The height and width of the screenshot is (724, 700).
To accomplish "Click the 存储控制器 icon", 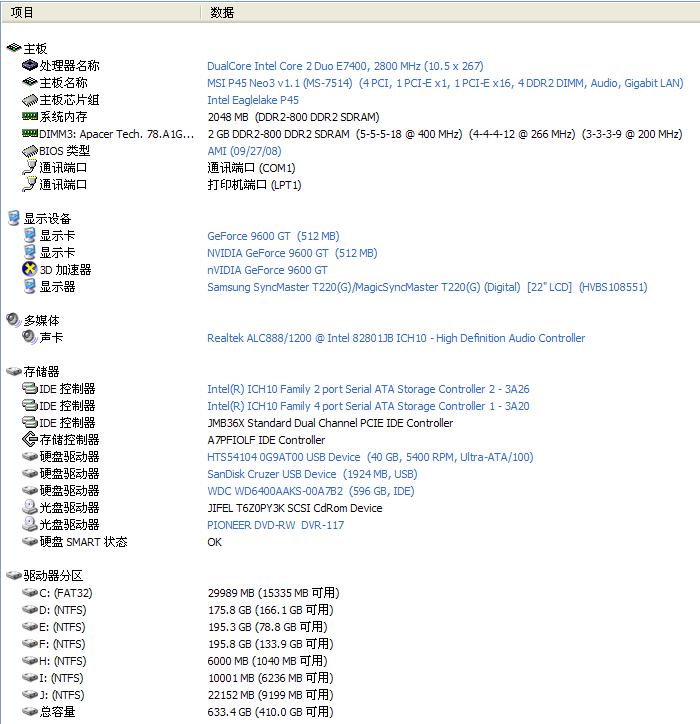I will (30, 439).
